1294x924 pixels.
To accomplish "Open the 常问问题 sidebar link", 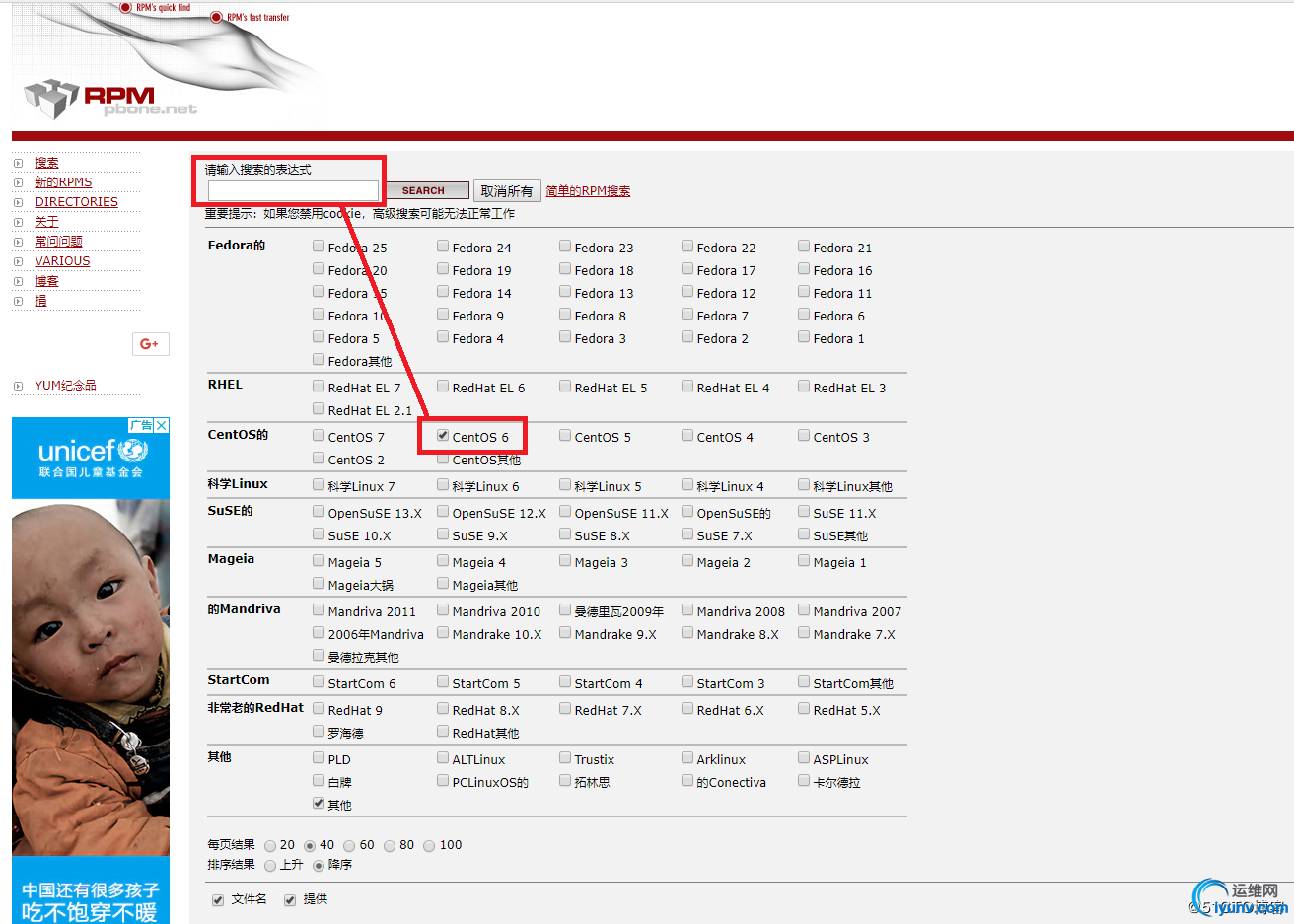I will pyautogui.click(x=58, y=242).
